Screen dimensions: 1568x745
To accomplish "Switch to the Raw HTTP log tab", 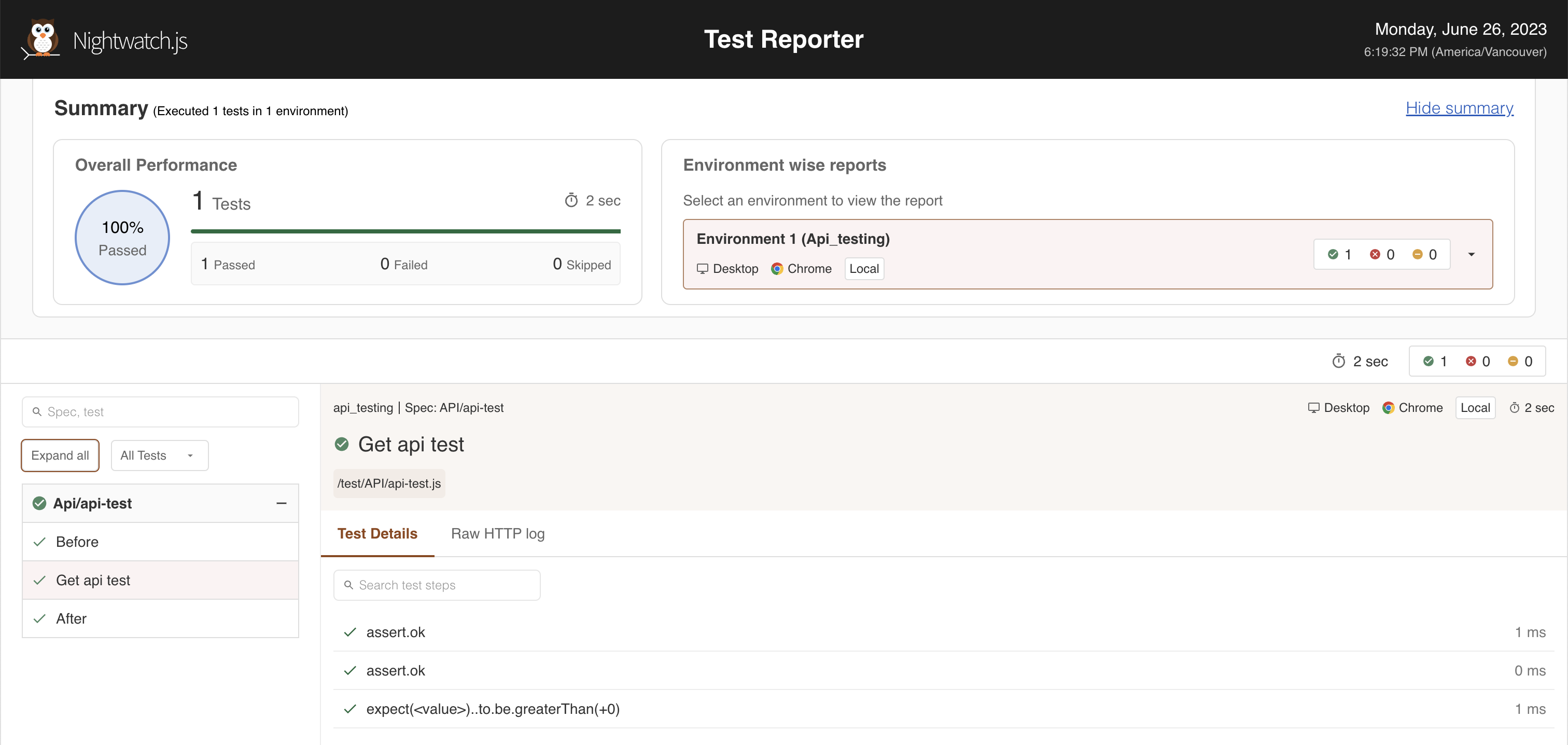I will coord(497,534).
